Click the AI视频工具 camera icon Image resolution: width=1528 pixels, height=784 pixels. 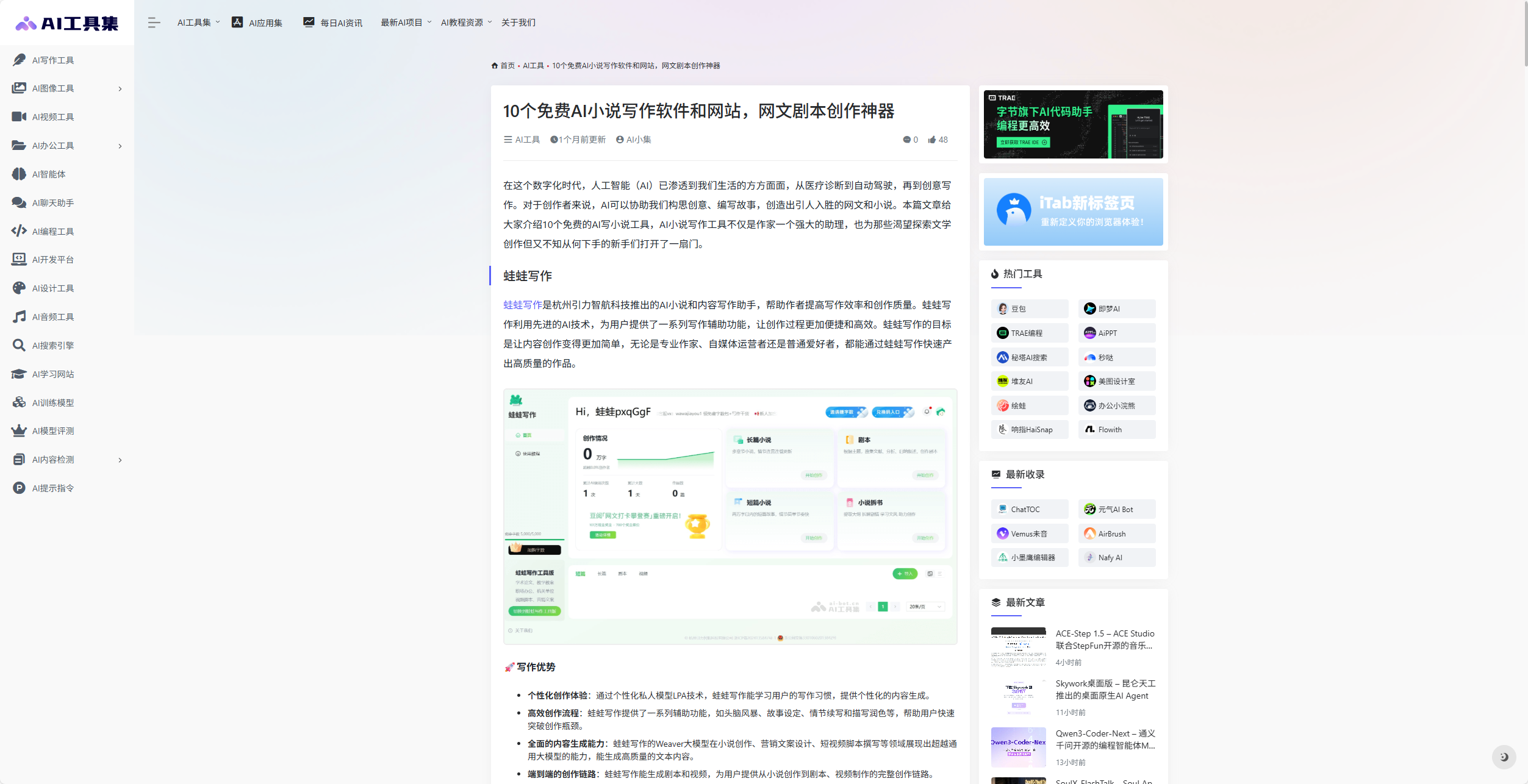19,116
